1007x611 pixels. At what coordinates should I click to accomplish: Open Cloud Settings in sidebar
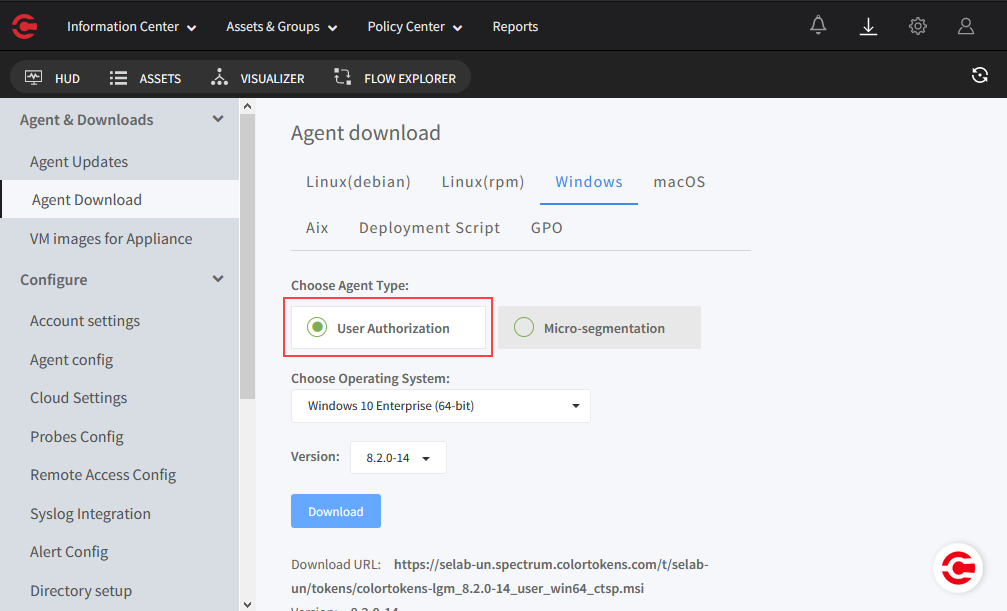78,398
